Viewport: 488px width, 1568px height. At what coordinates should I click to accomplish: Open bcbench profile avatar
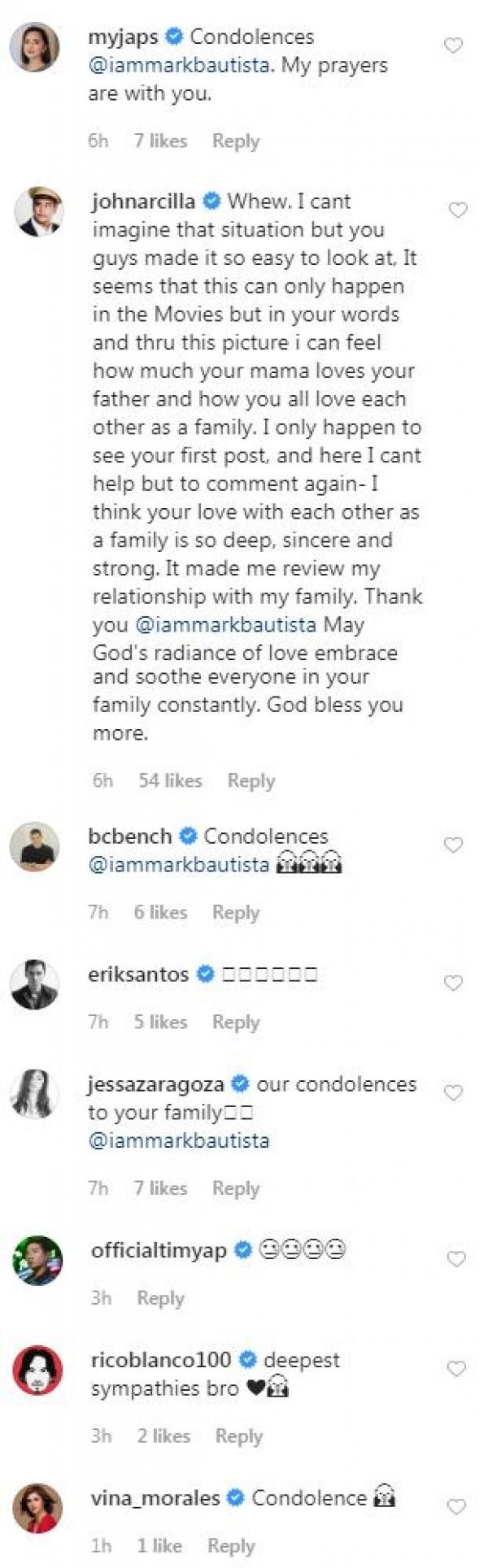(x=34, y=846)
